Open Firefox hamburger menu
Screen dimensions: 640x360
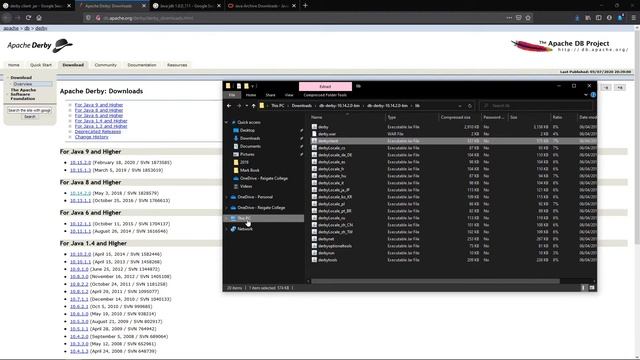[x=633, y=18]
